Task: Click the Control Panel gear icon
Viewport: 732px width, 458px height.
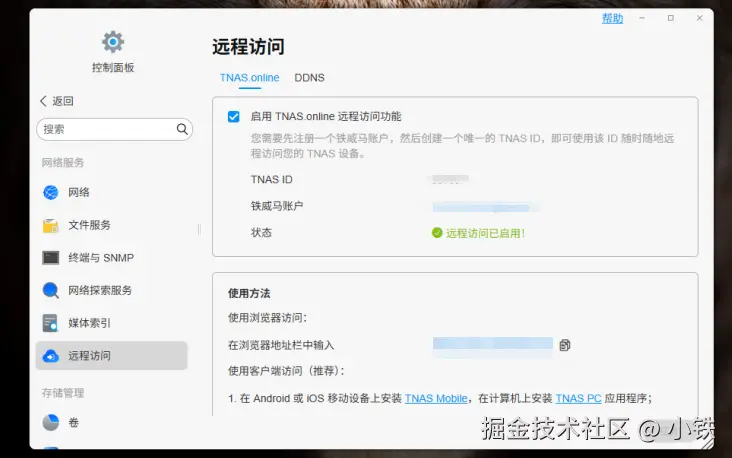Action: (x=113, y=42)
